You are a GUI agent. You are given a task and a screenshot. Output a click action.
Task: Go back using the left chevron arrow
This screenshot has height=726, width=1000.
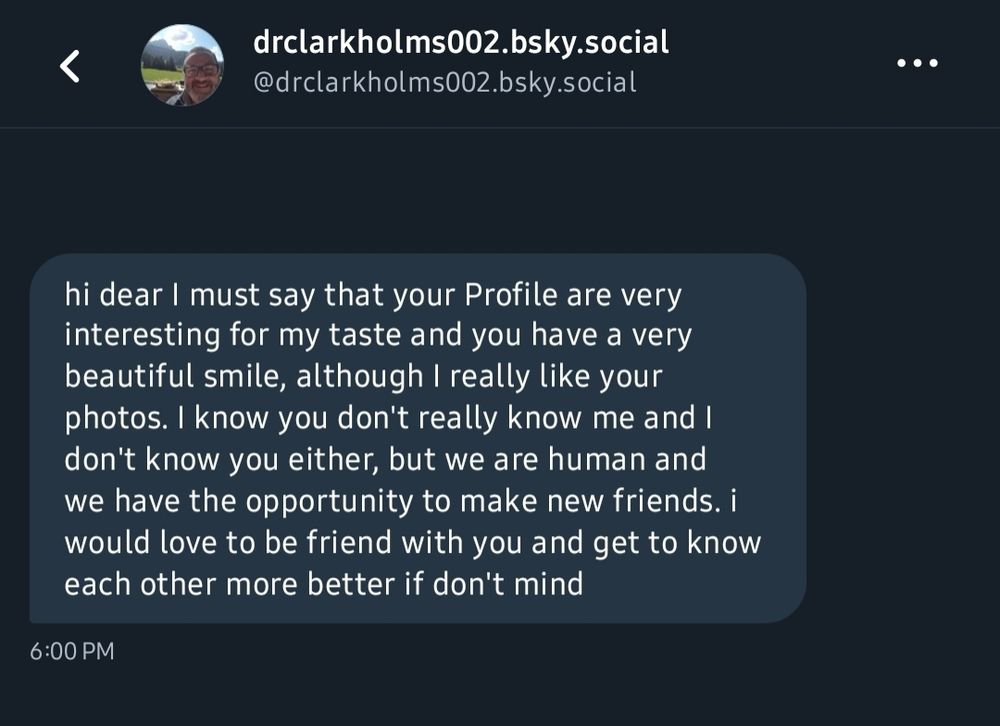coord(69,66)
